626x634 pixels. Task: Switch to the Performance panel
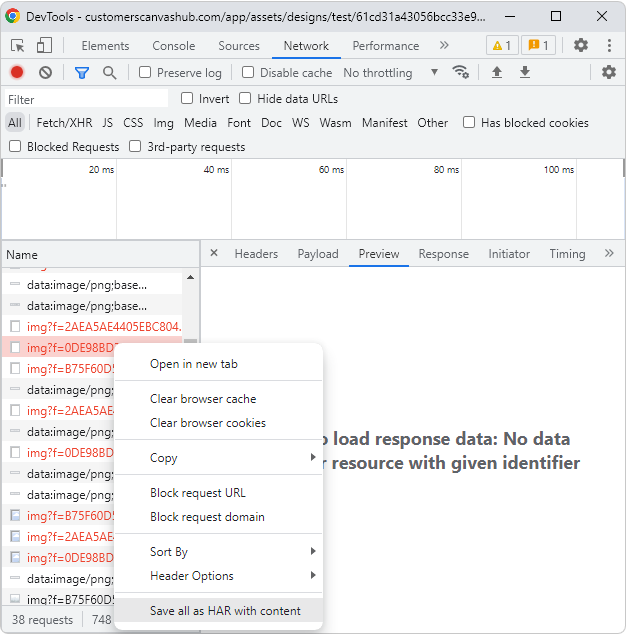(386, 46)
